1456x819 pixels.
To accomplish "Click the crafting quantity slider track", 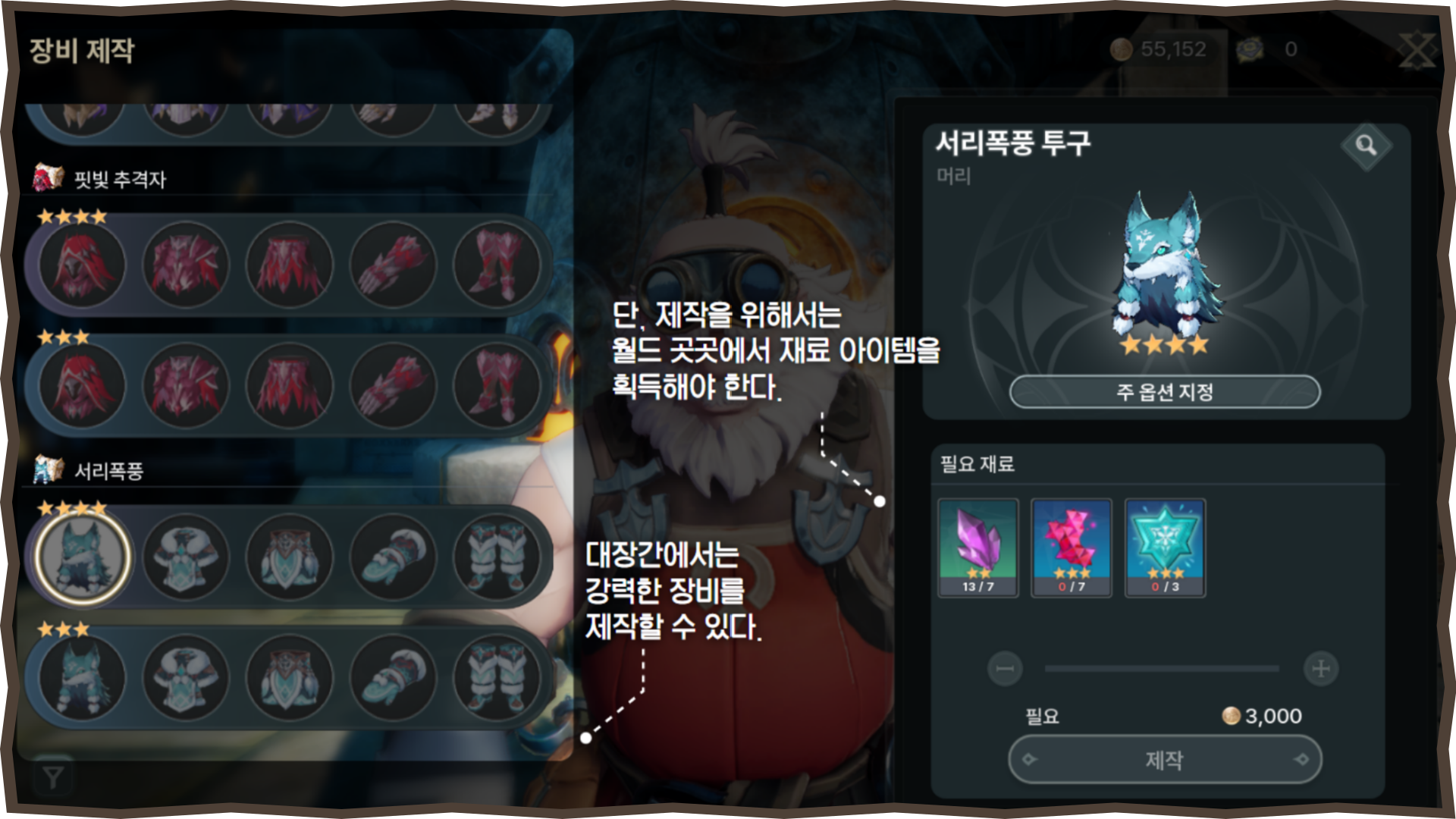I will point(1162,669).
